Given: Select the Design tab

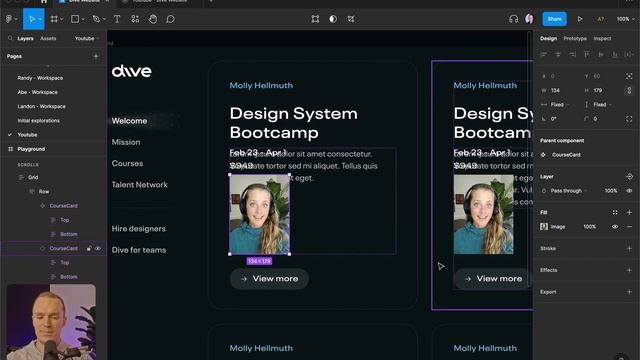Looking at the screenshot, I should (548, 38).
